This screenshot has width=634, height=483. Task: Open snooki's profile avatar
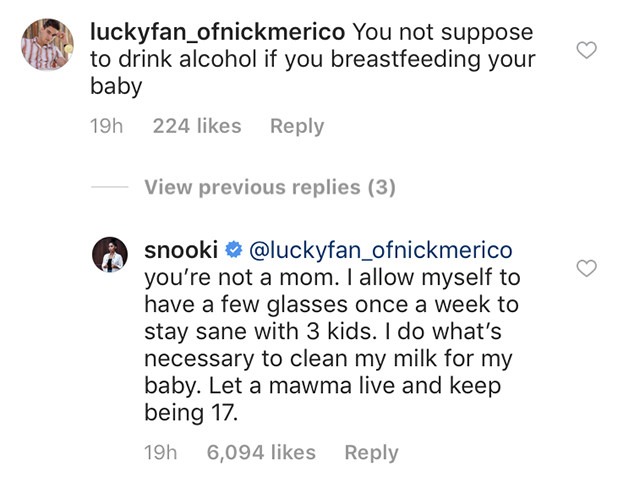tap(110, 255)
